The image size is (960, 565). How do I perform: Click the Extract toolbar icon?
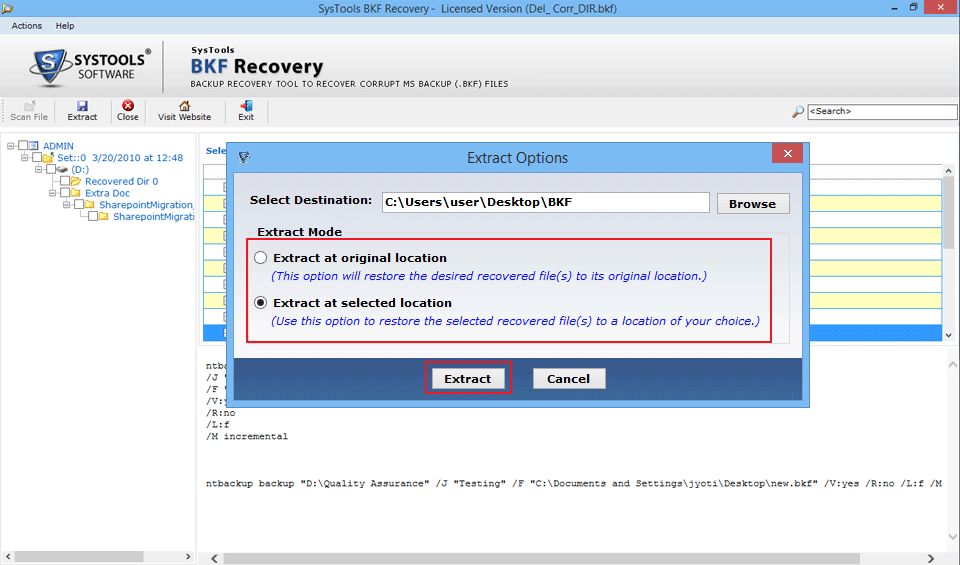click(x=82, y=106)
